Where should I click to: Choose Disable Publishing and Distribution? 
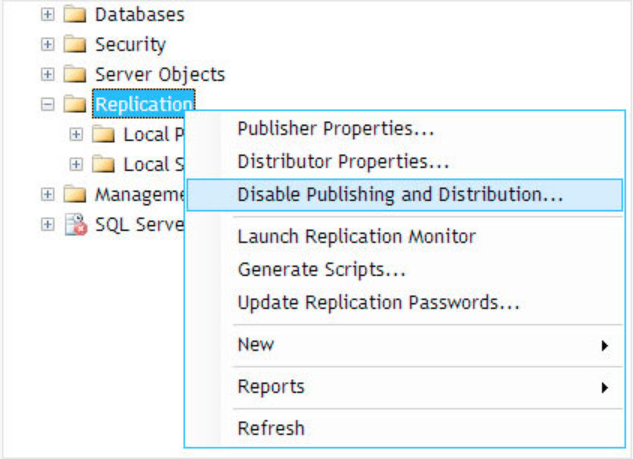(x=400, y=195)
